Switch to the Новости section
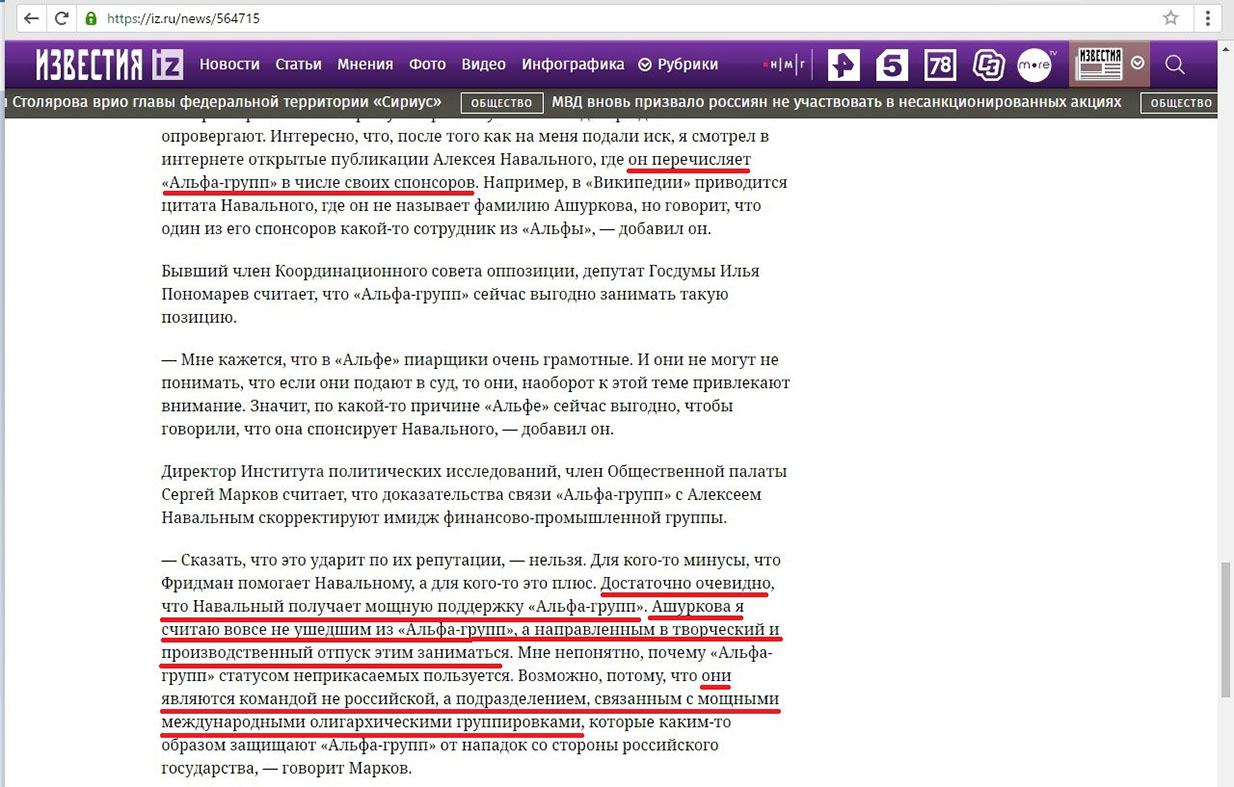 click(x=229, y=64)
